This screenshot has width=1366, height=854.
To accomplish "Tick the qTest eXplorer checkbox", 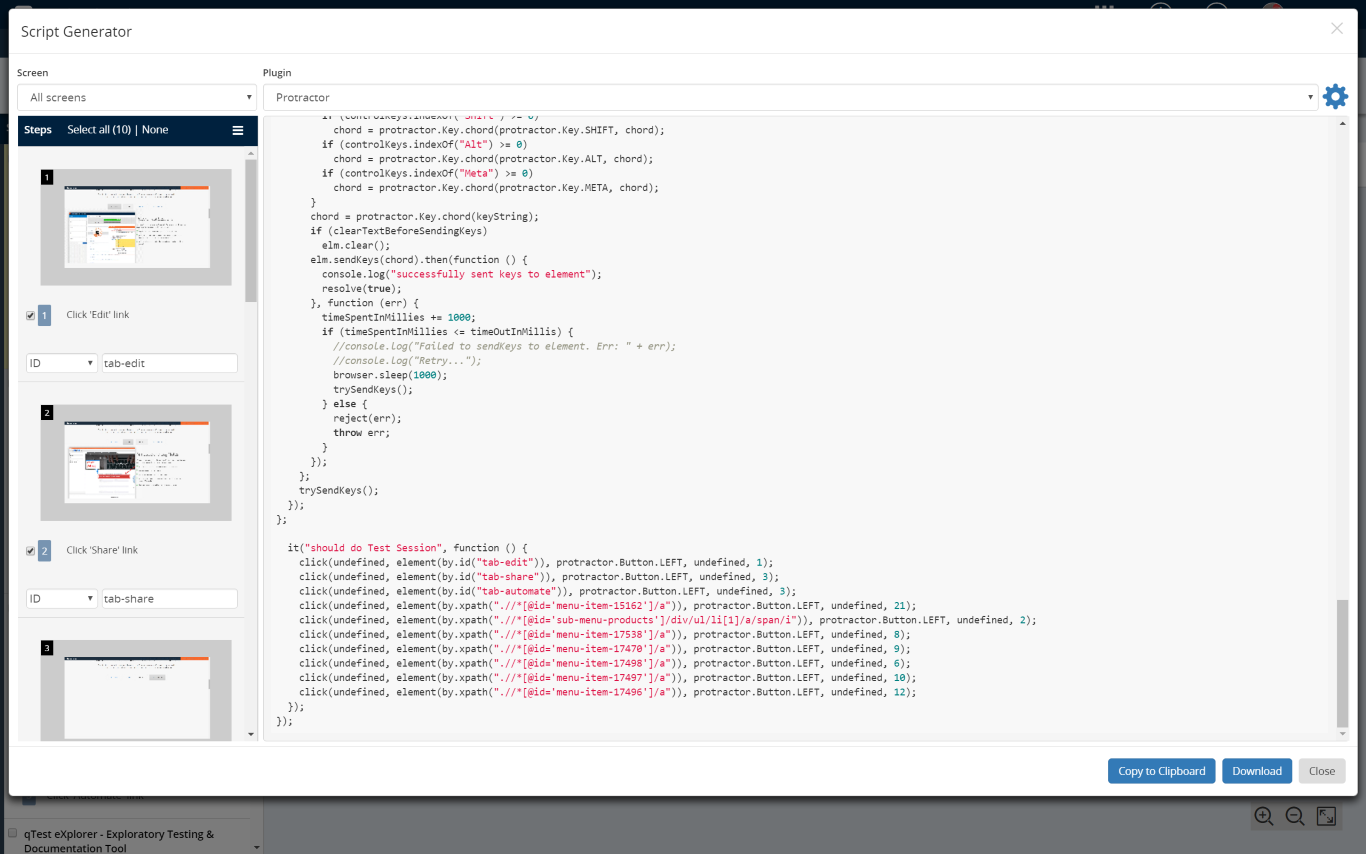I will (13, 833).
